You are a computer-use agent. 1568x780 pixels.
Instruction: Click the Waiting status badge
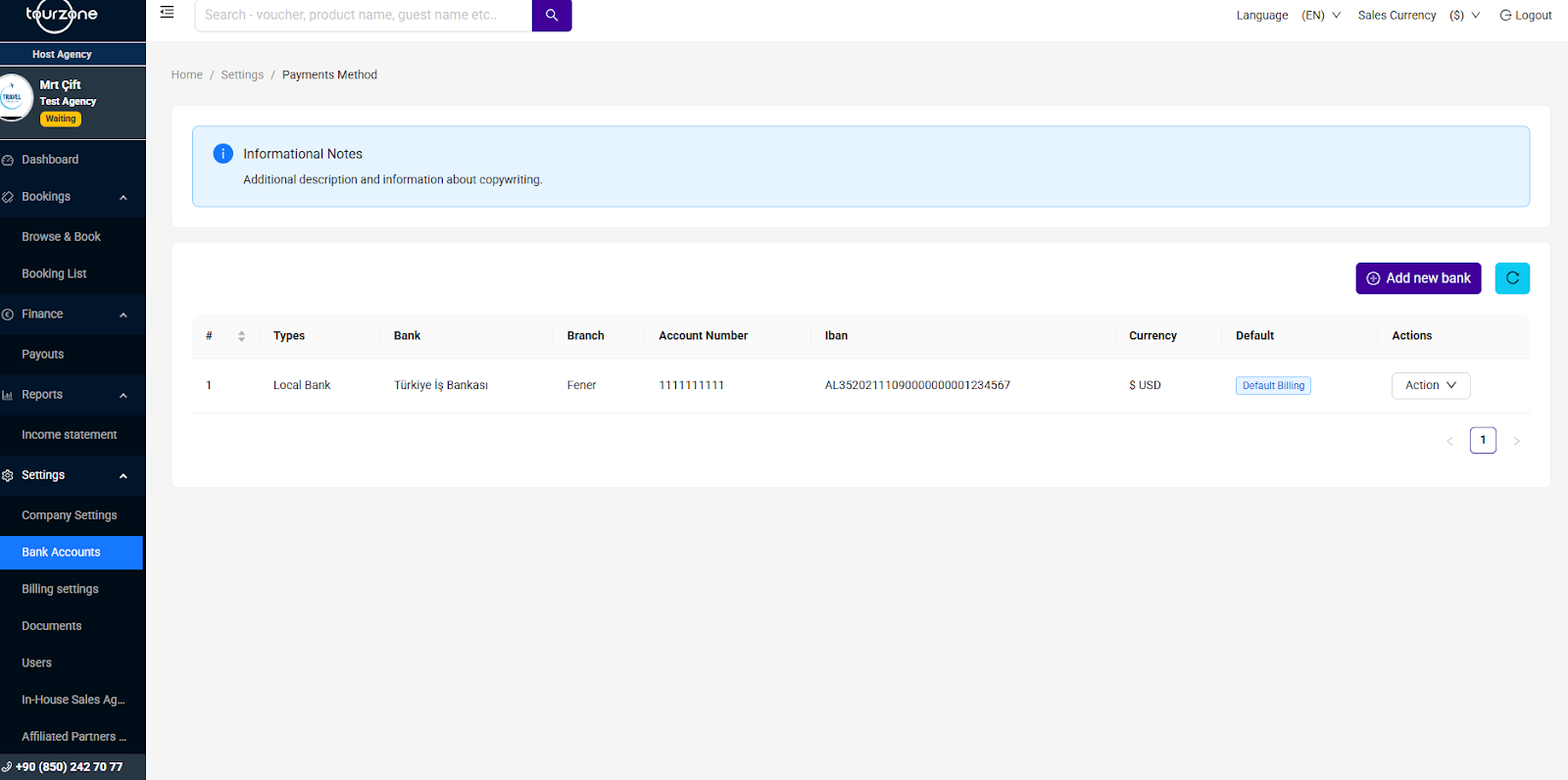coord(61,119)
